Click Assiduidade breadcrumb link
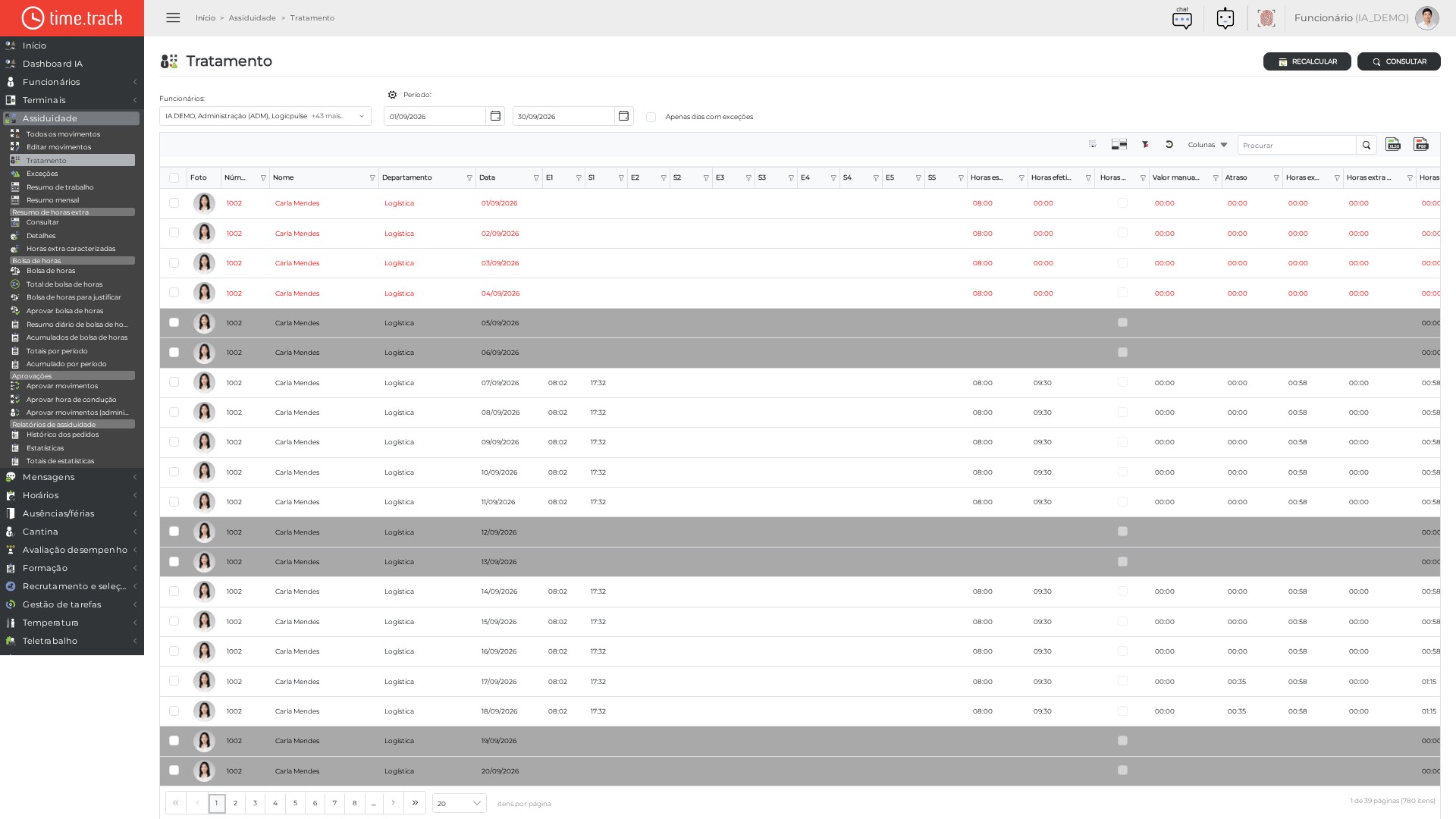The image size is (1456, 819). click(x=253, y=17)
